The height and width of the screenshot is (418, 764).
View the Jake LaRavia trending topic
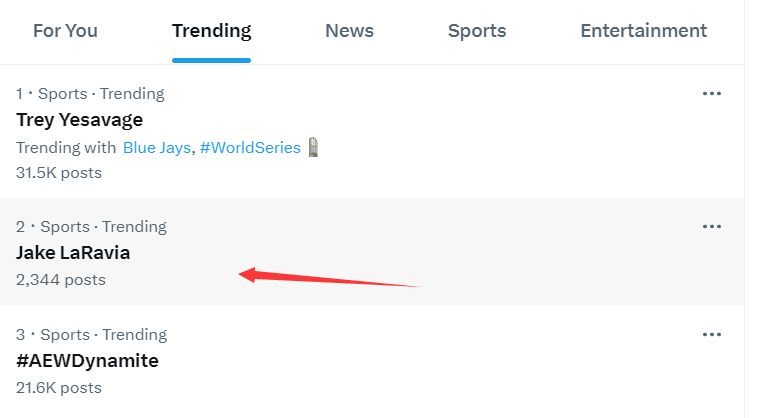pyautogui.click(x=73, y=253)
